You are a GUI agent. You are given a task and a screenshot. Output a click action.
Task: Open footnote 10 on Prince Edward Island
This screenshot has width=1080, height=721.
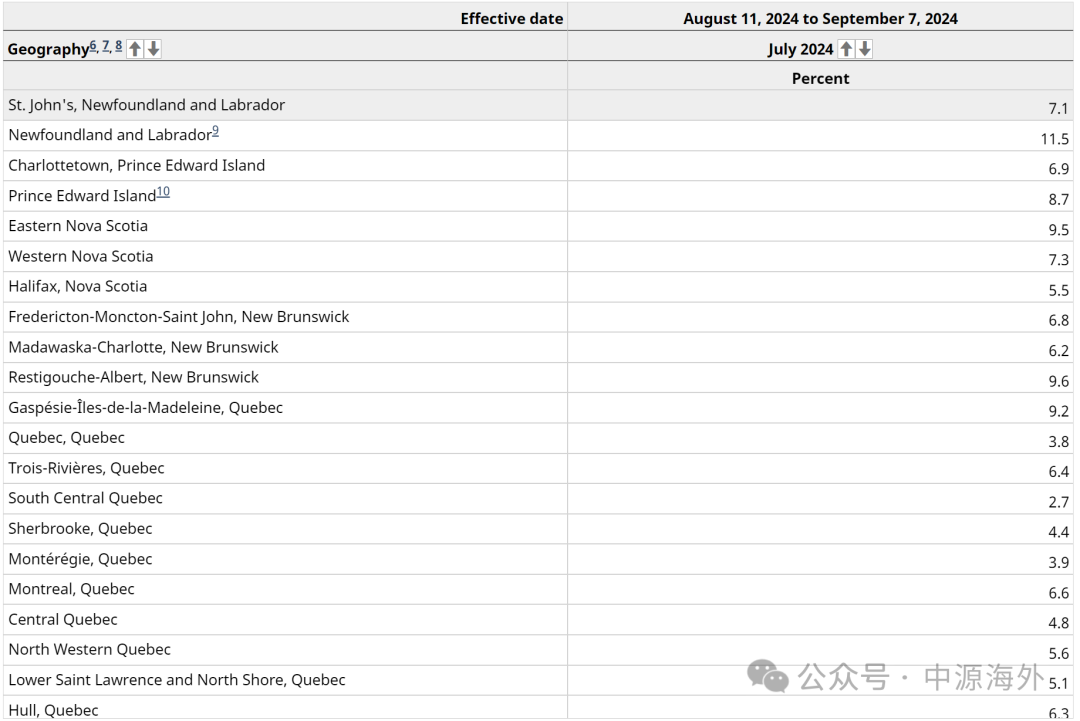pyautogui.click(x=163, y=191)
